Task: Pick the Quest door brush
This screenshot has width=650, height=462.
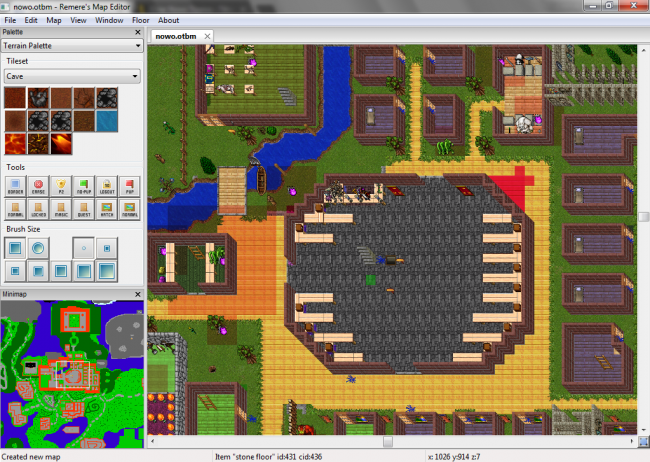Action: coord(84,209)
